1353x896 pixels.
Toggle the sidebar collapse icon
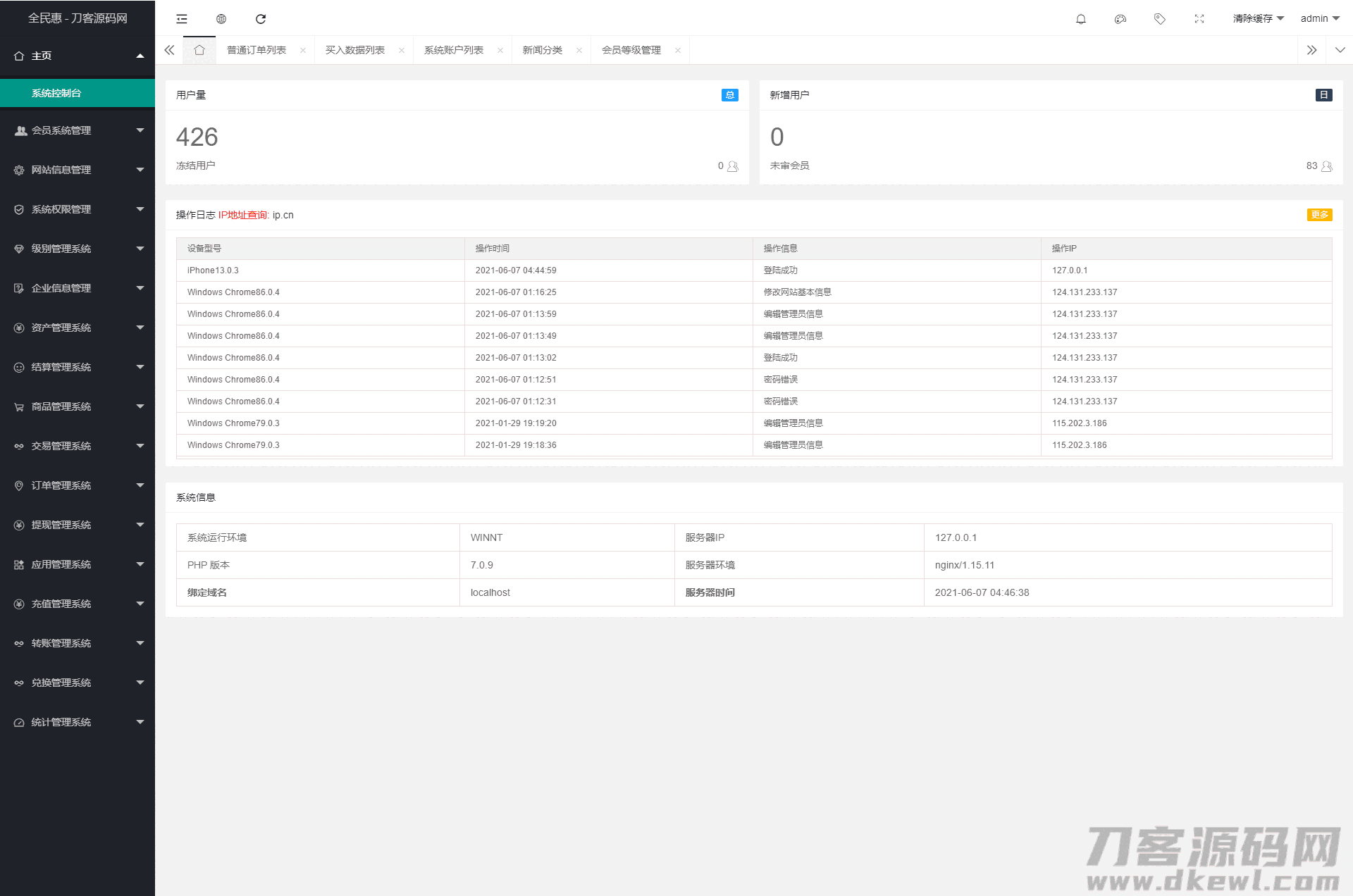point(182,19)
